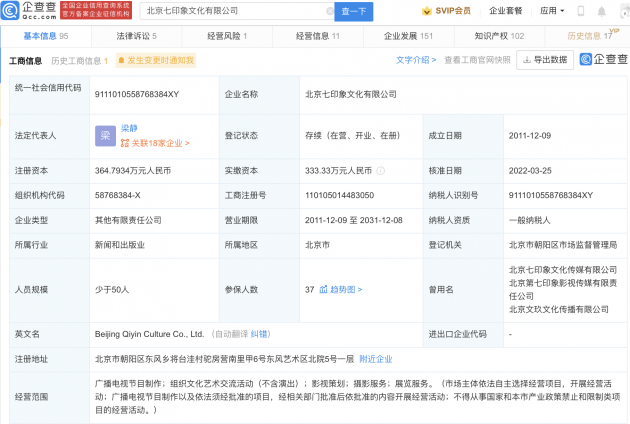Select registration number 110105014483050
This screenshot has width=630, height=424.
tap(340, 195)
